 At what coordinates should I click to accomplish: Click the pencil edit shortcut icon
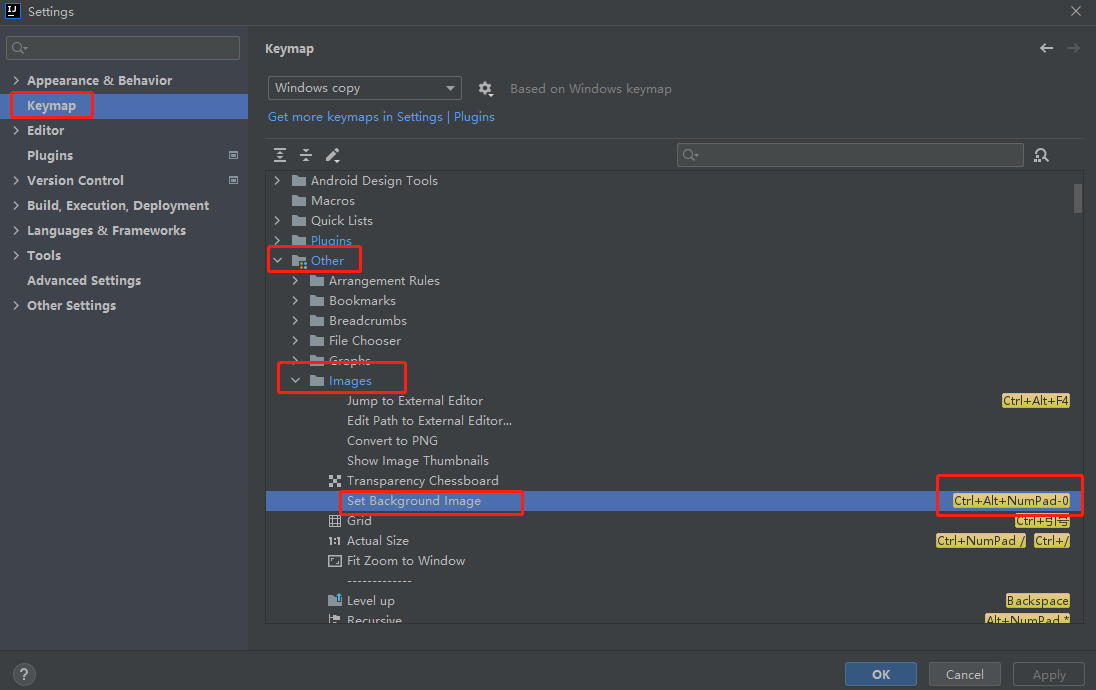point(333,155)
